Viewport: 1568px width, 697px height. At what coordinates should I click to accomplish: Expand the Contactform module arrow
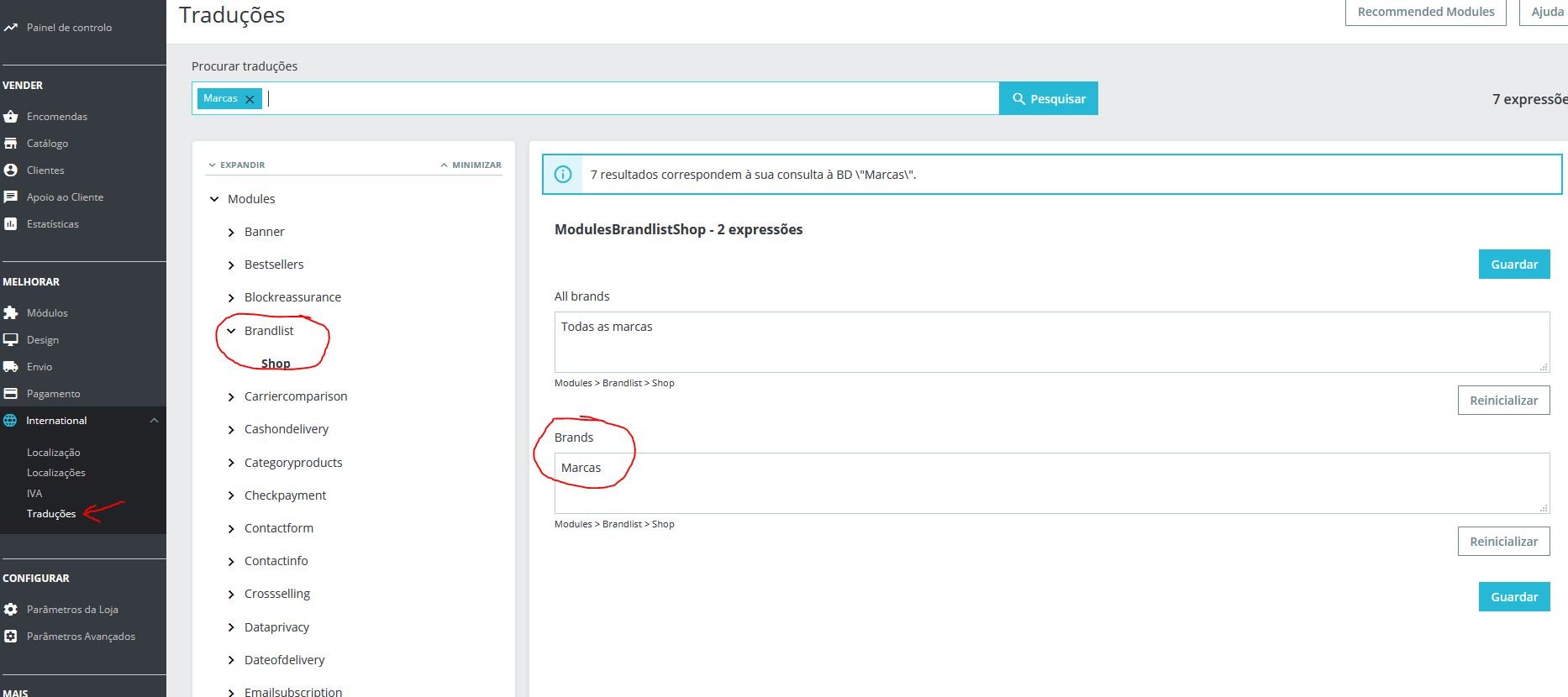pos(231,529)
